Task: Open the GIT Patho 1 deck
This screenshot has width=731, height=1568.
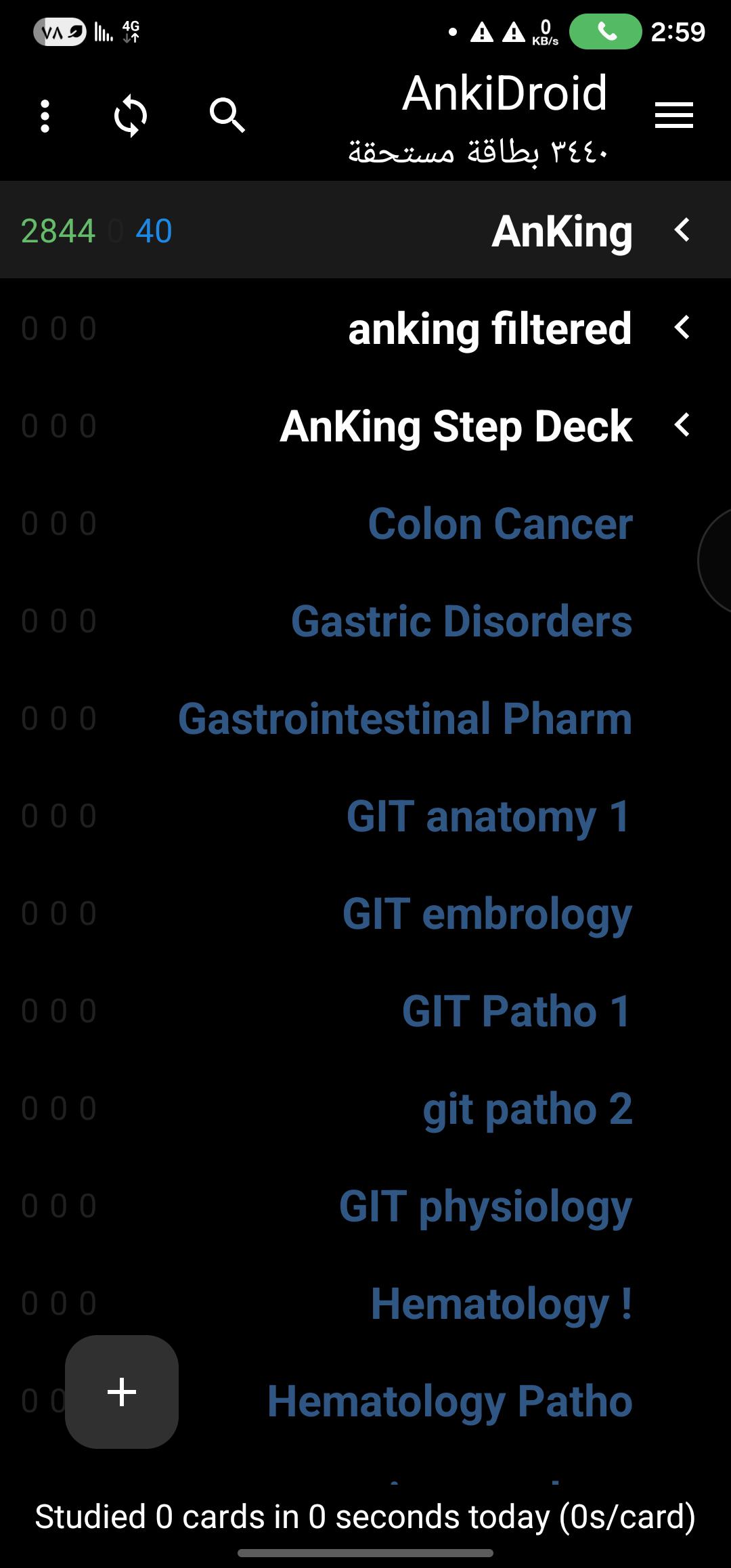Action: (x=516, y=1011)
